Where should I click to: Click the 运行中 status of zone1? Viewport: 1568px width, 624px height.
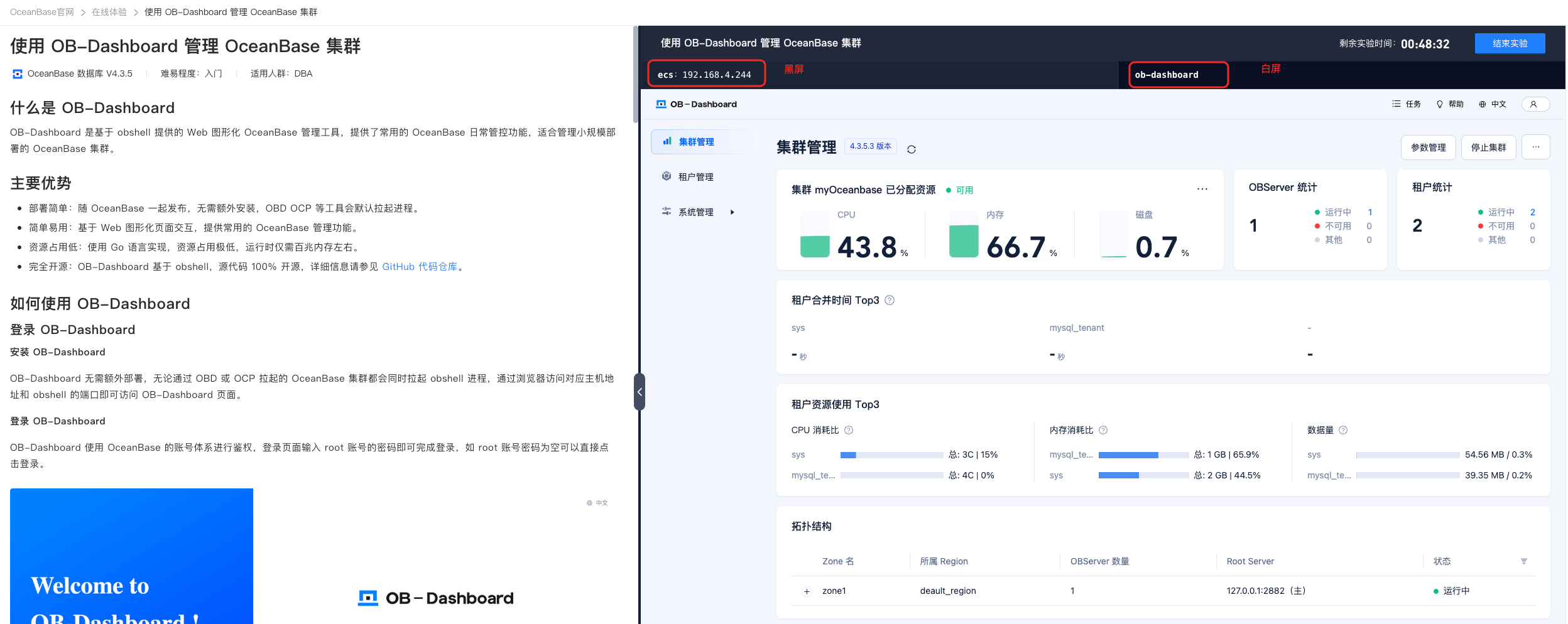tap(1451, 591)
